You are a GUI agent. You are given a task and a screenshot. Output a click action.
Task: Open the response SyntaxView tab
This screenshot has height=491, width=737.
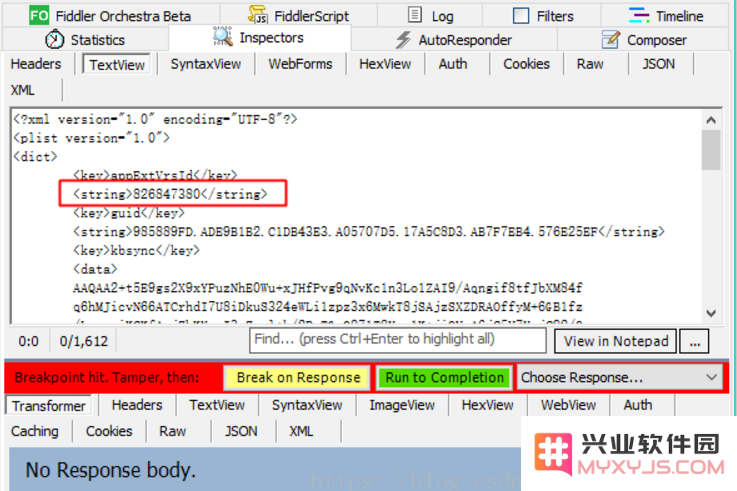coord(307,405)
